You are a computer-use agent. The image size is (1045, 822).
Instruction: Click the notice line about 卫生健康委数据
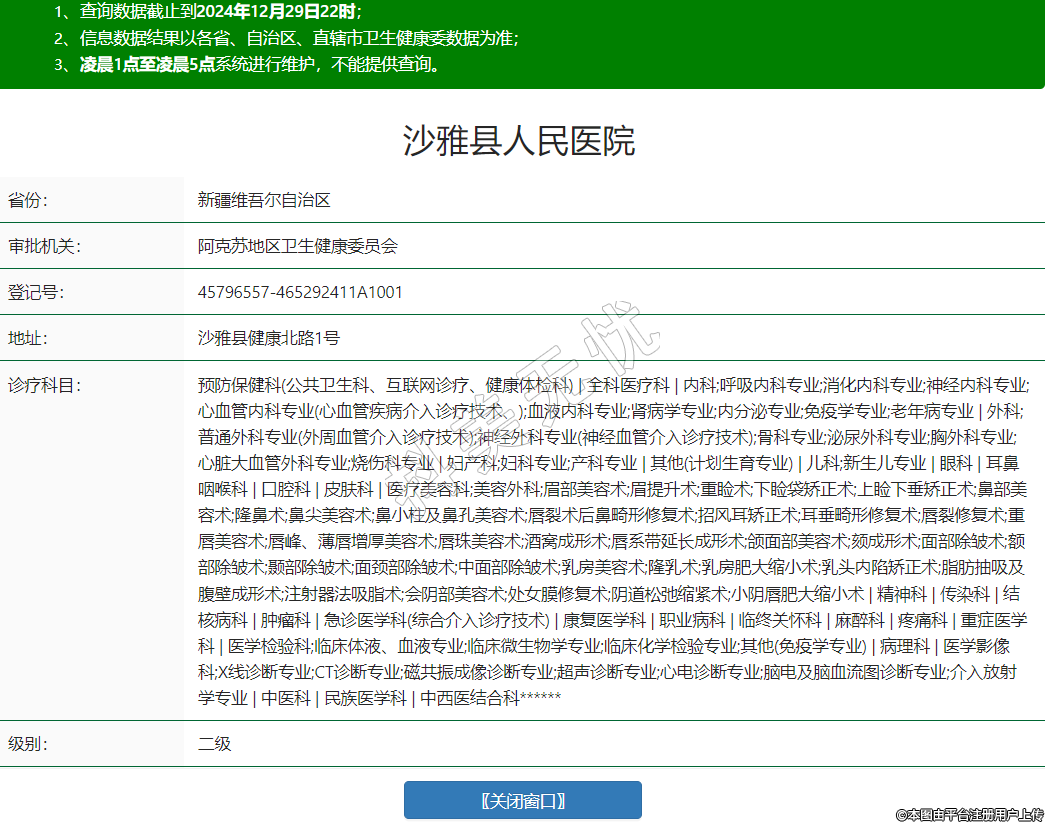(x=300, y=38)
